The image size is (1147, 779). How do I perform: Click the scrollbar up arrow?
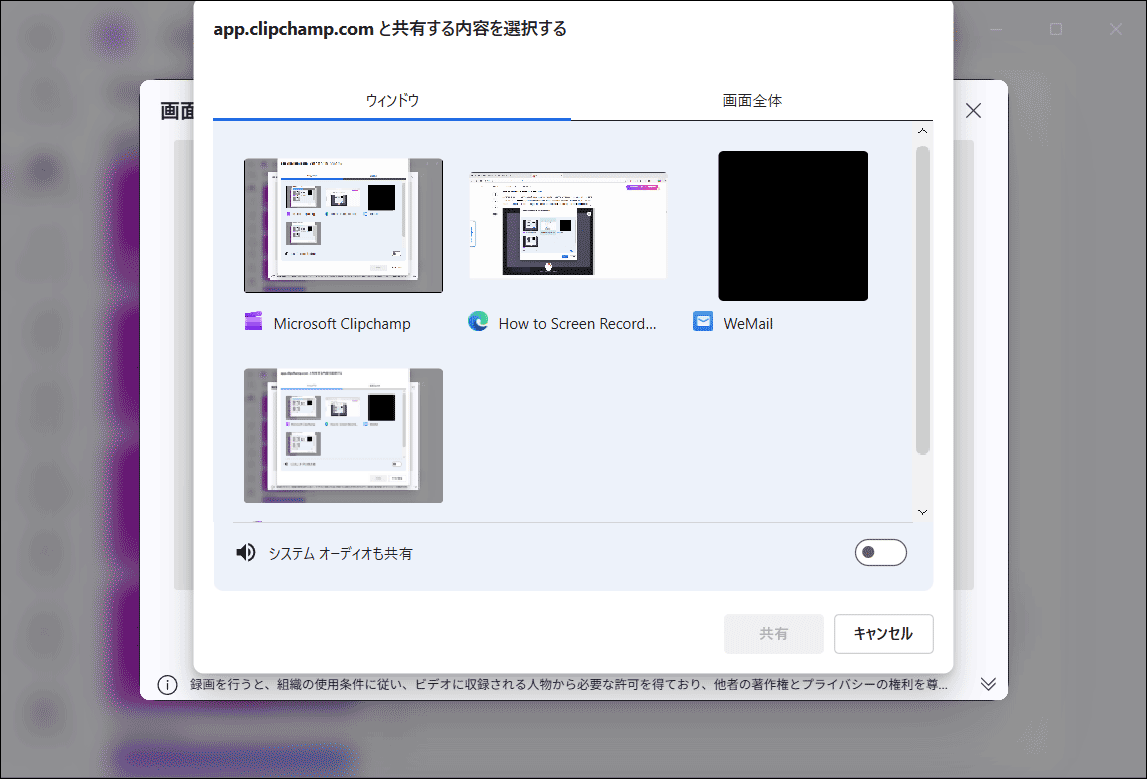922,130
